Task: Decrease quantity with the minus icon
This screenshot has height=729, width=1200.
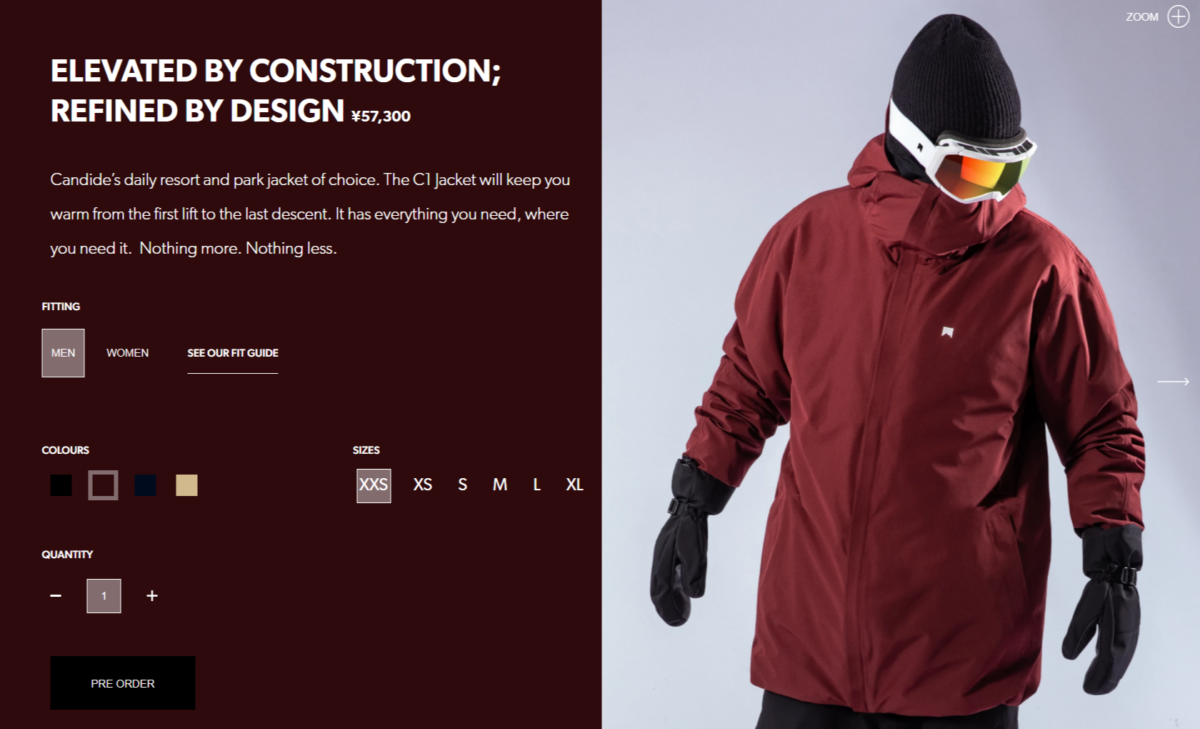Action: (56, 596)
